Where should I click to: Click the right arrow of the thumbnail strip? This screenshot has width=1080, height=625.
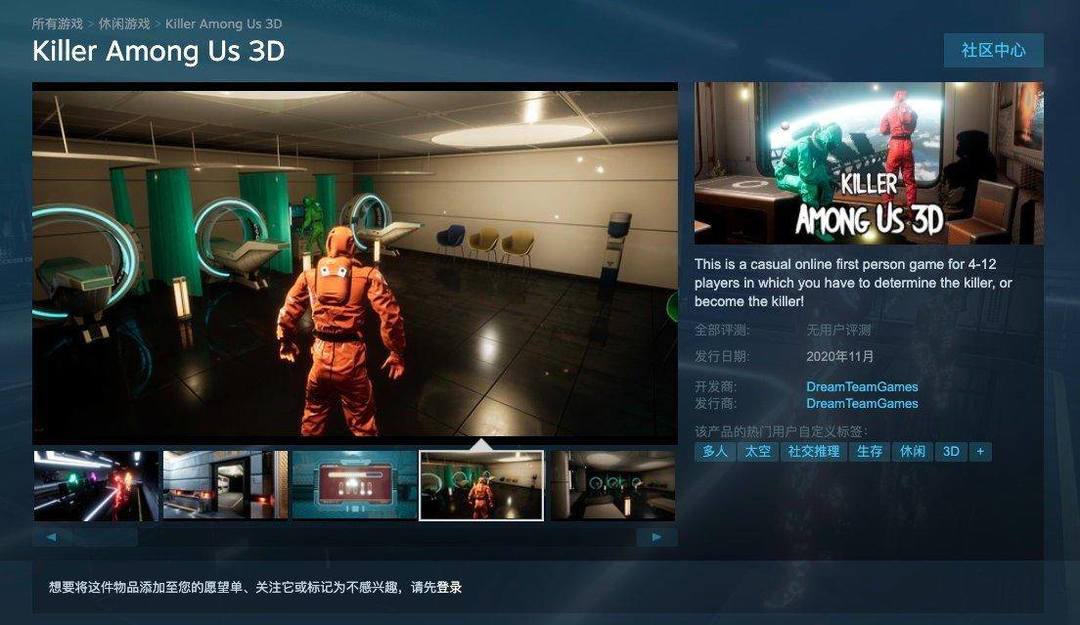pos(657,537)
